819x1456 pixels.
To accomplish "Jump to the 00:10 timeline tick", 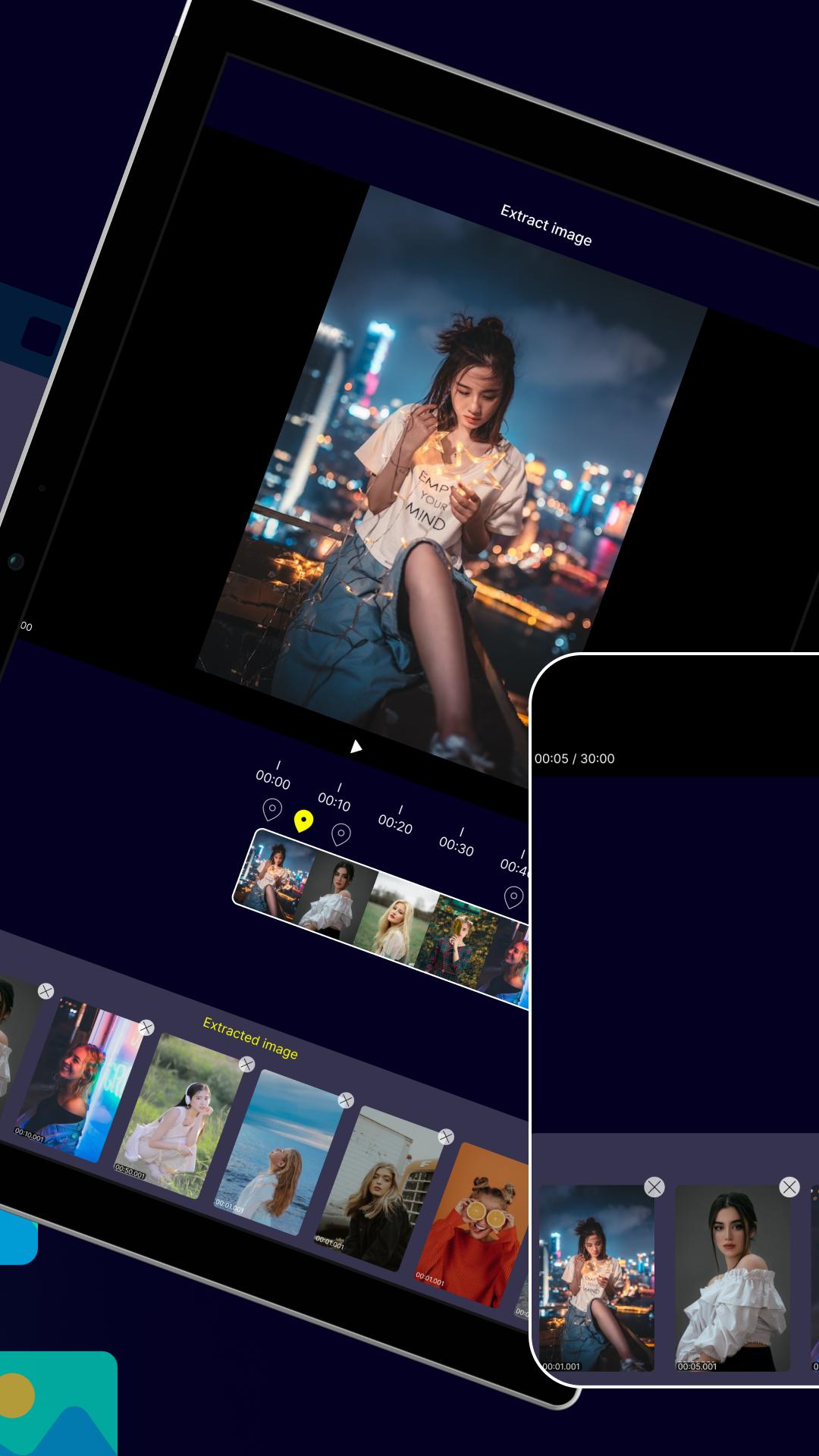I will (x=335, y=799).
